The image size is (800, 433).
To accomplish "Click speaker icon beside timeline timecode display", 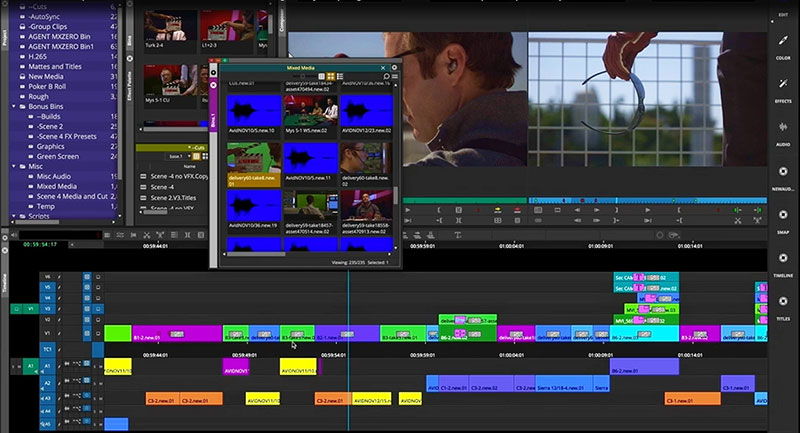I will click(x=14, y=235).
